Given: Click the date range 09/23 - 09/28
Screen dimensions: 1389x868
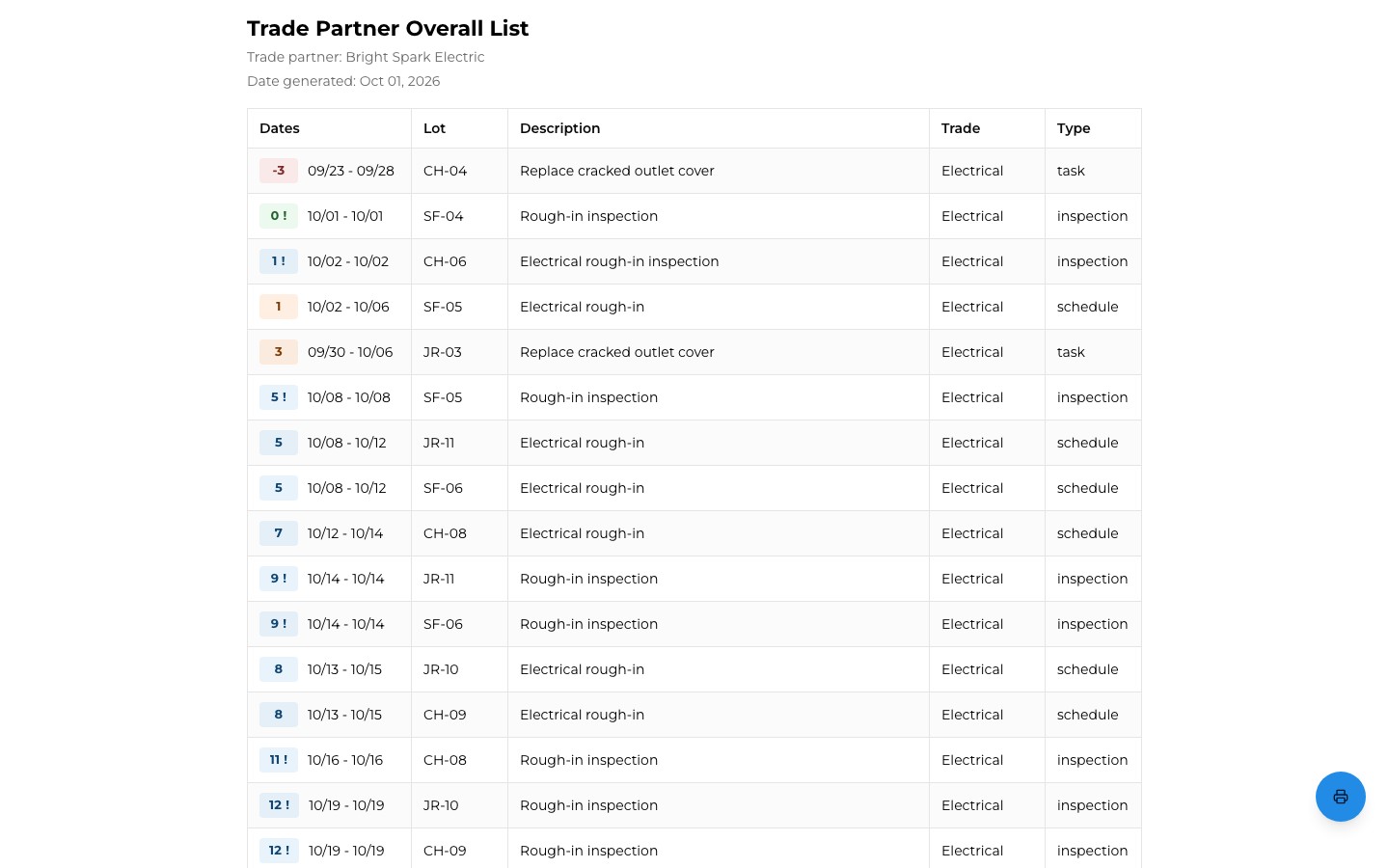Looking at the screenshot, I should click(351, 171).
